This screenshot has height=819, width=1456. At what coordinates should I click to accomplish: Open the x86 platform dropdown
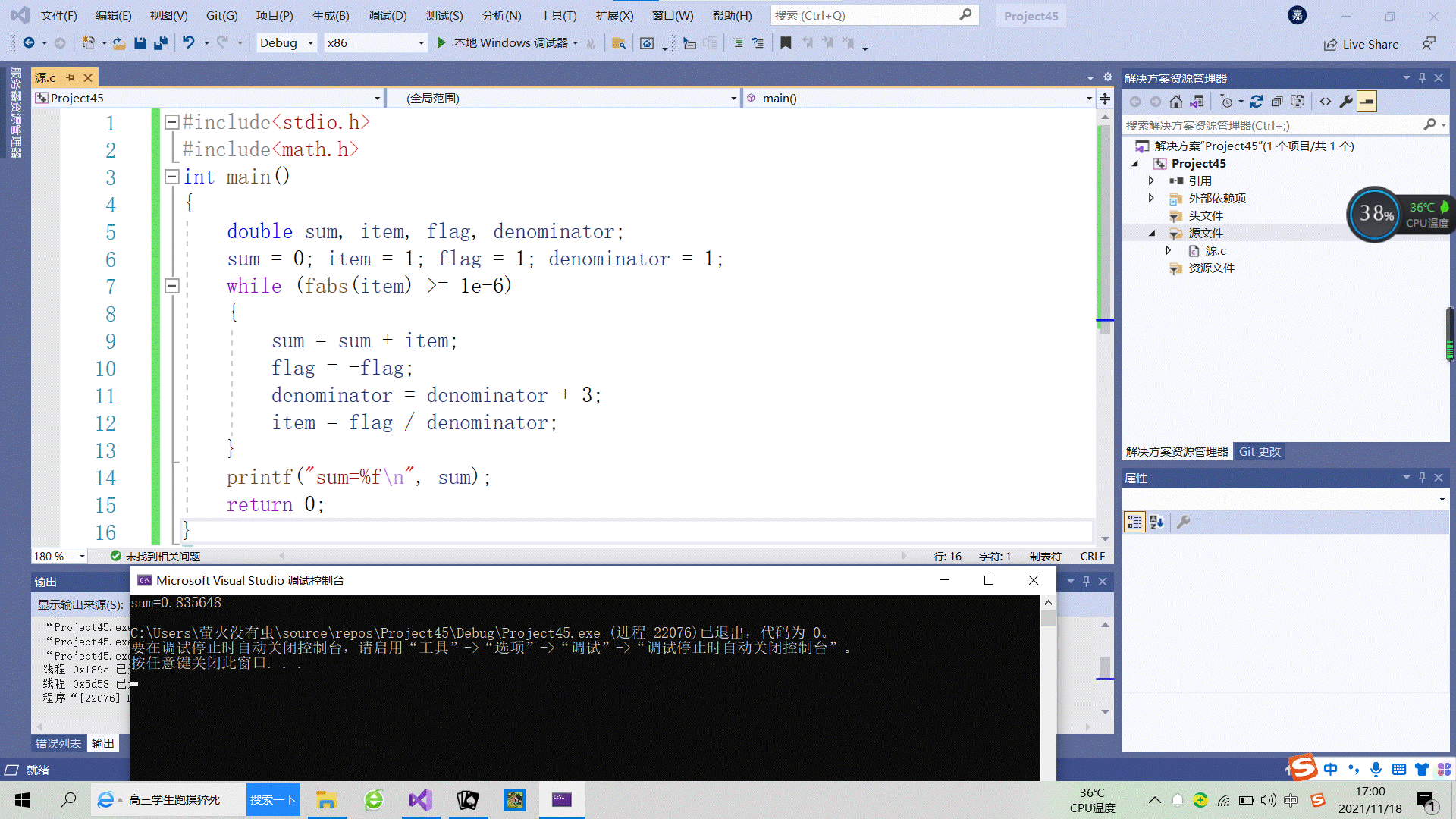421,43
